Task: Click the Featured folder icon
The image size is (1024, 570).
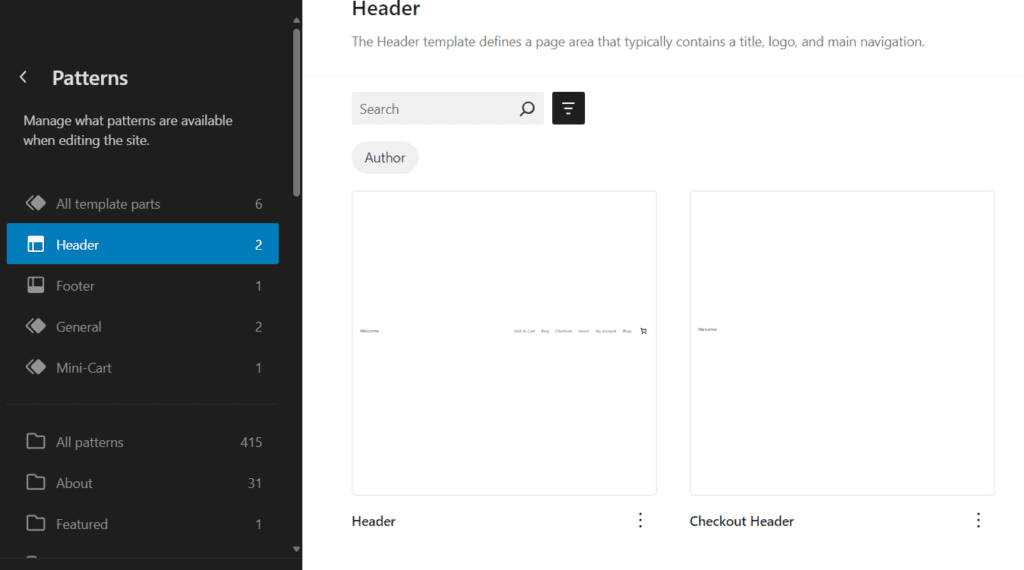Action: pos(35,523)
